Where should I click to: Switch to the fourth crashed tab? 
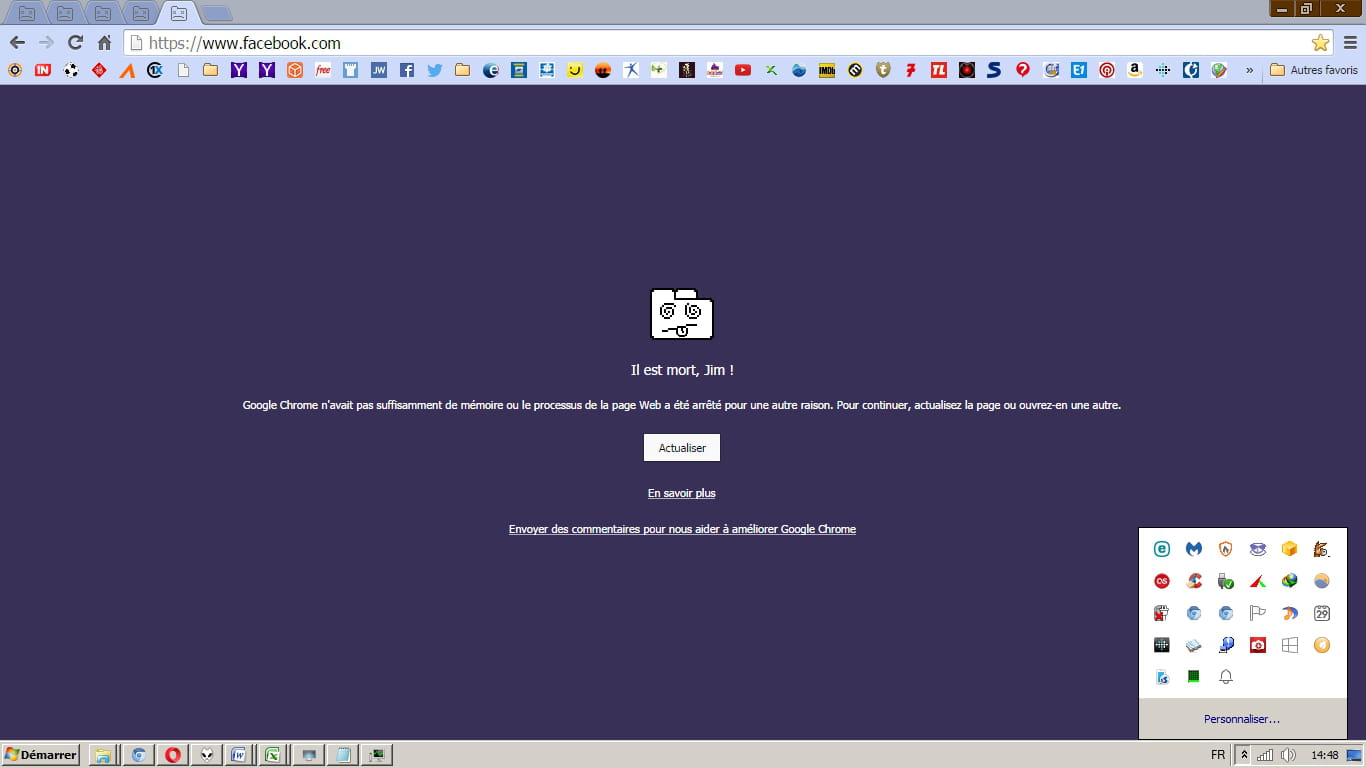pos(141,13)
